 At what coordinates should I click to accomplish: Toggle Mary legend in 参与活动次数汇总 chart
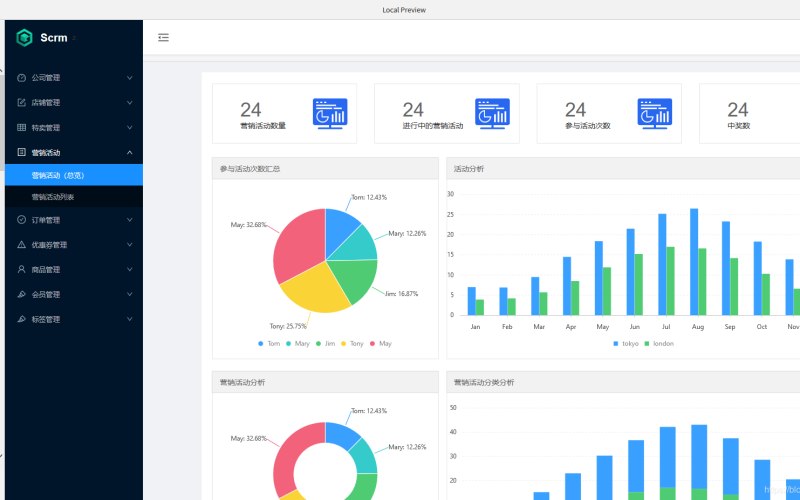coord(298,343)
